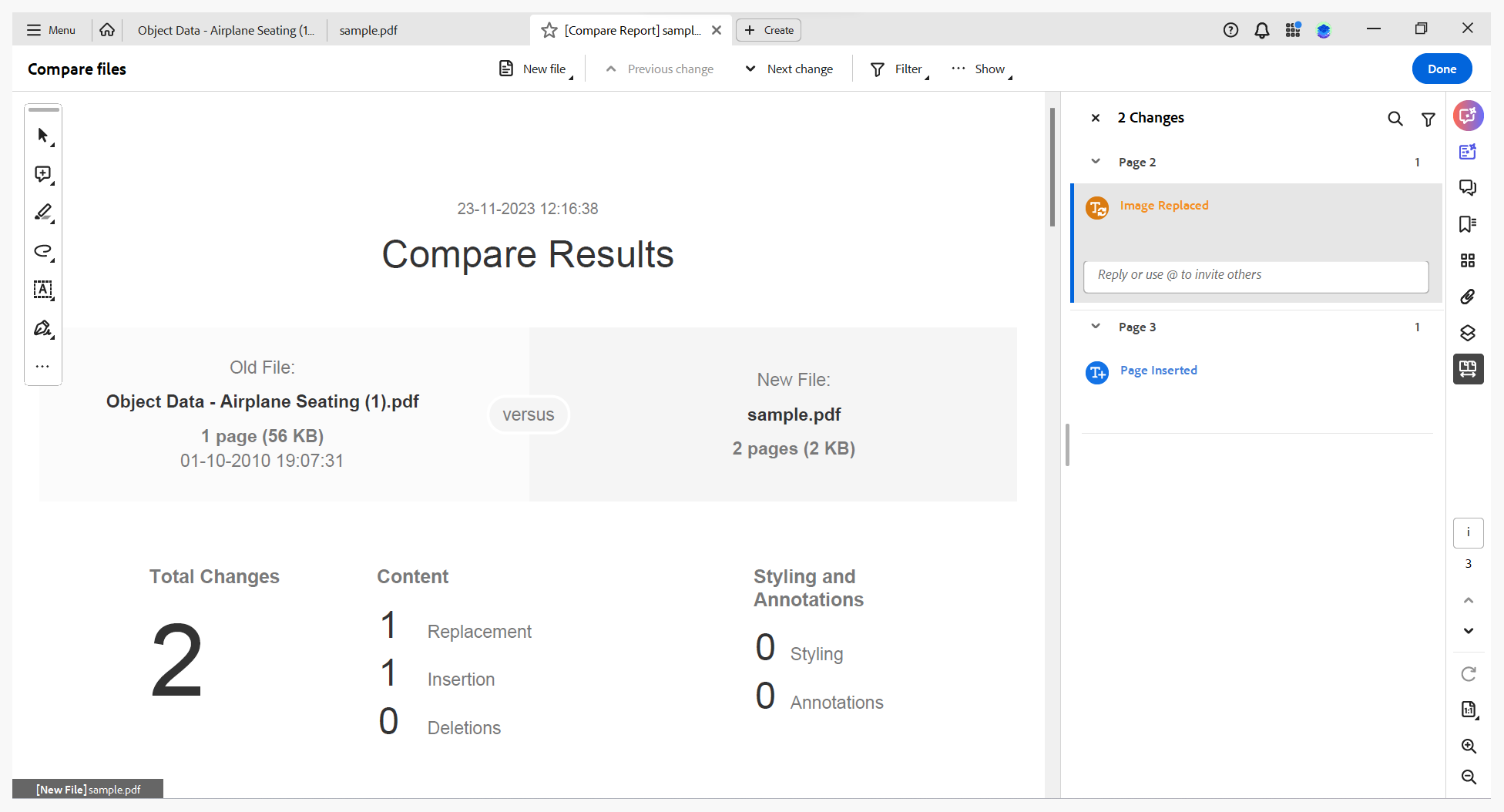The height and width of the screenshot is (812, 1504).
Task: Open the Page Thumbnails panel
Action: click(x=1468, y=260)
